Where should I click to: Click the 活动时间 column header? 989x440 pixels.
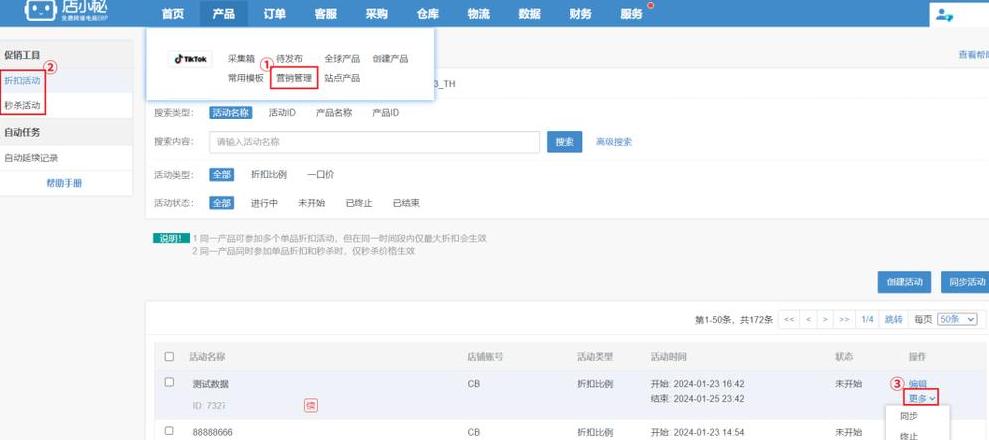click(669, 357)
